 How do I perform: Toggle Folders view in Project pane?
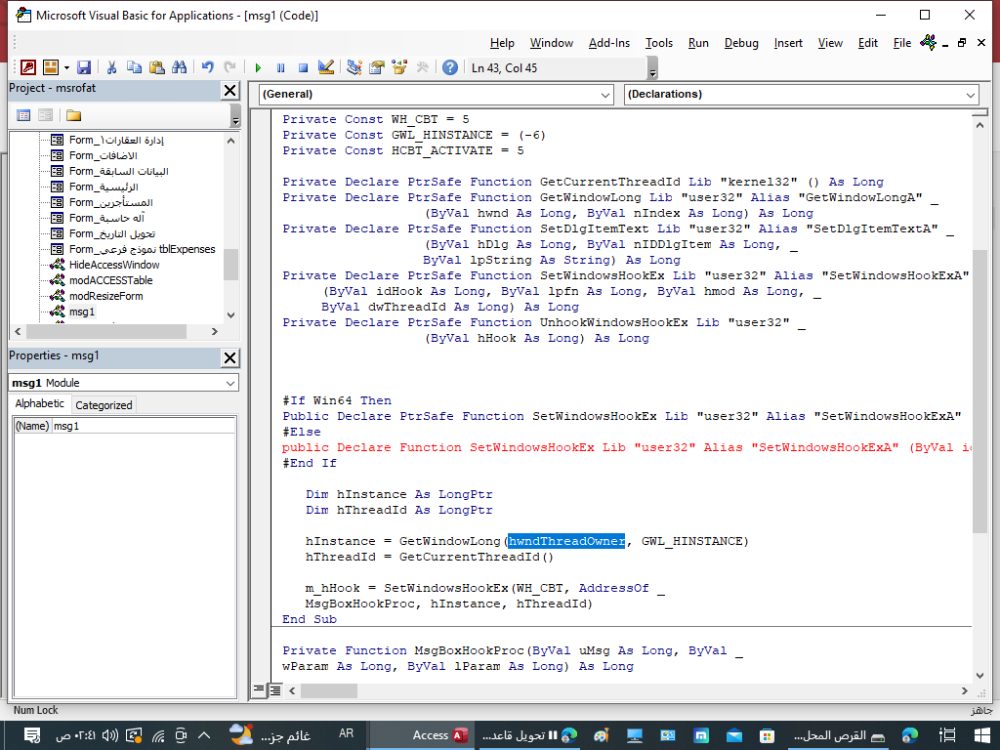point(74,115)
